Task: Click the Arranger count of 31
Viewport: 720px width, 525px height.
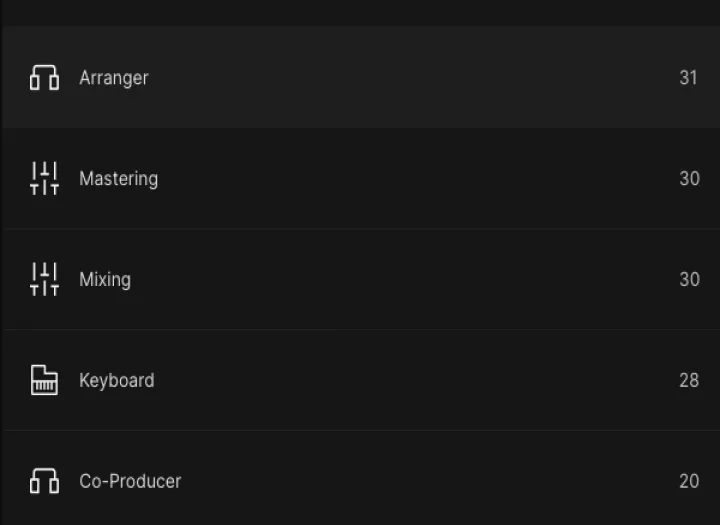Action: point(688,78)
